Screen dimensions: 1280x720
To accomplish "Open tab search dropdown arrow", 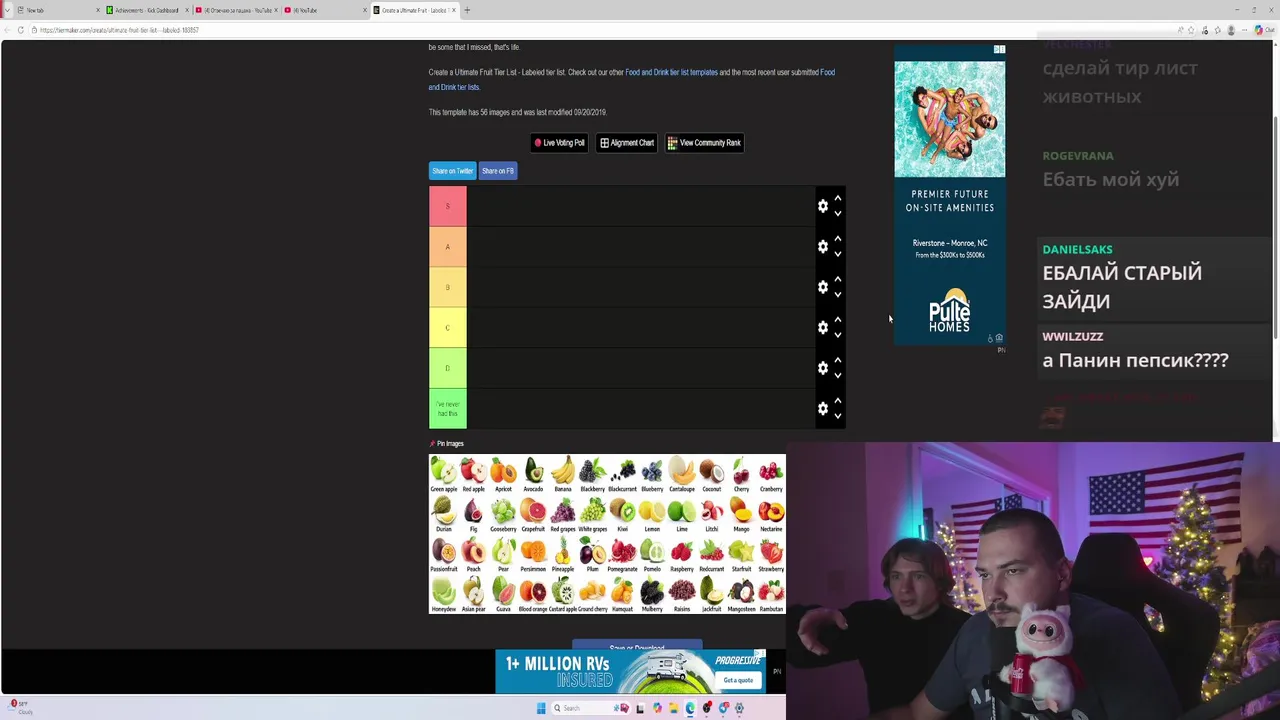I will [5, 10].
